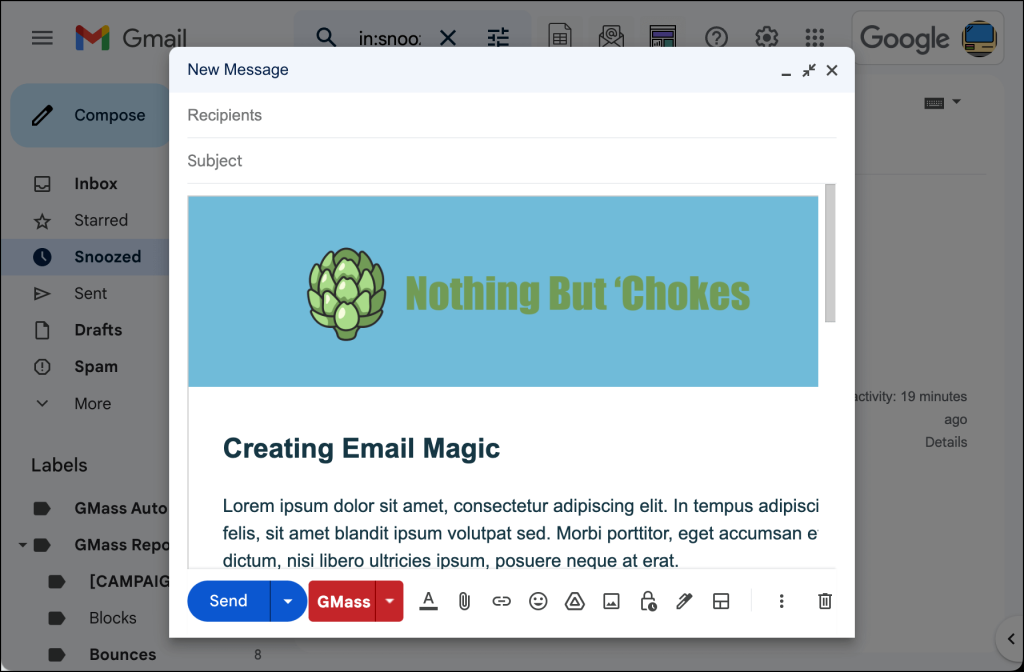Discard the draft with the trash icon
The height and width of the screenshot is (672, 1024).
pyautogui.click(x=824, y=601)
